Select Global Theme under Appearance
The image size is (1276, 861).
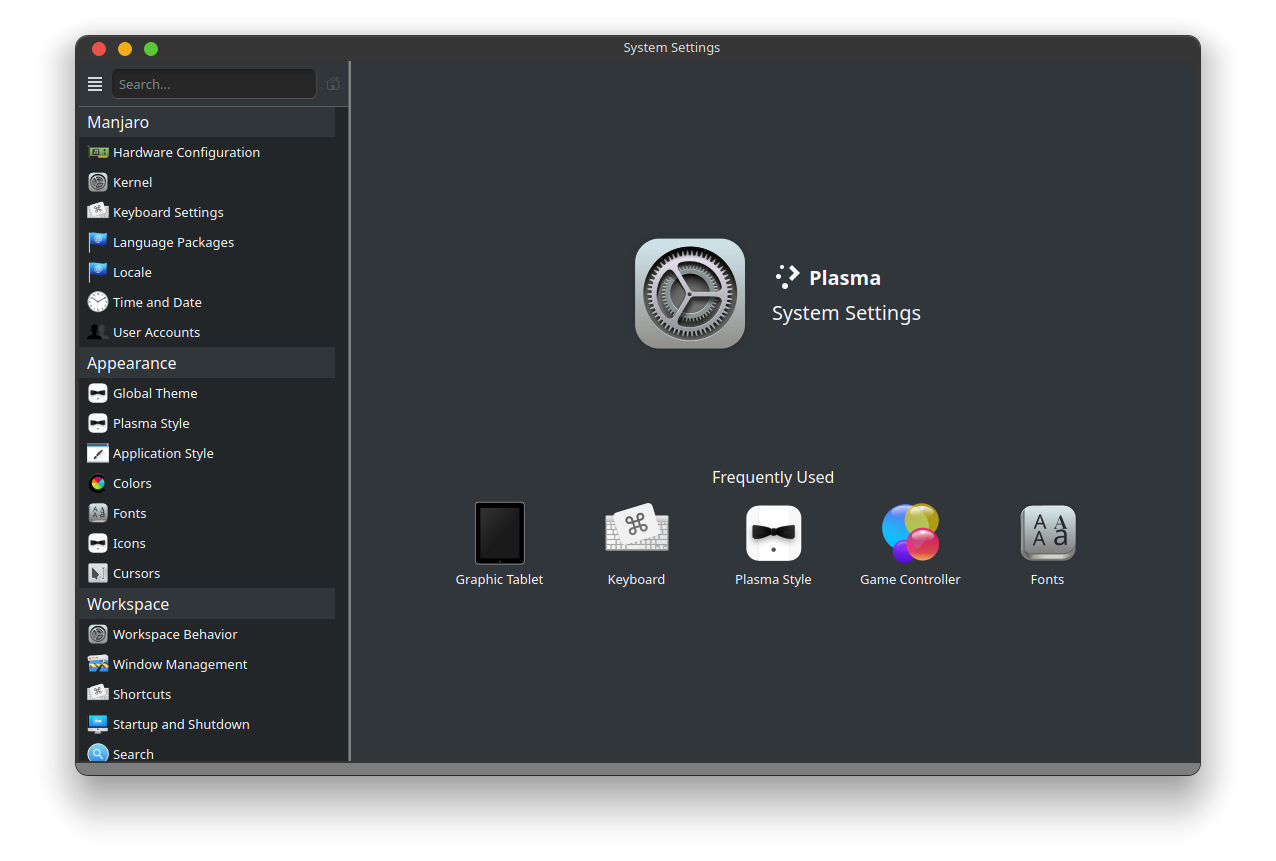point(207,393)
